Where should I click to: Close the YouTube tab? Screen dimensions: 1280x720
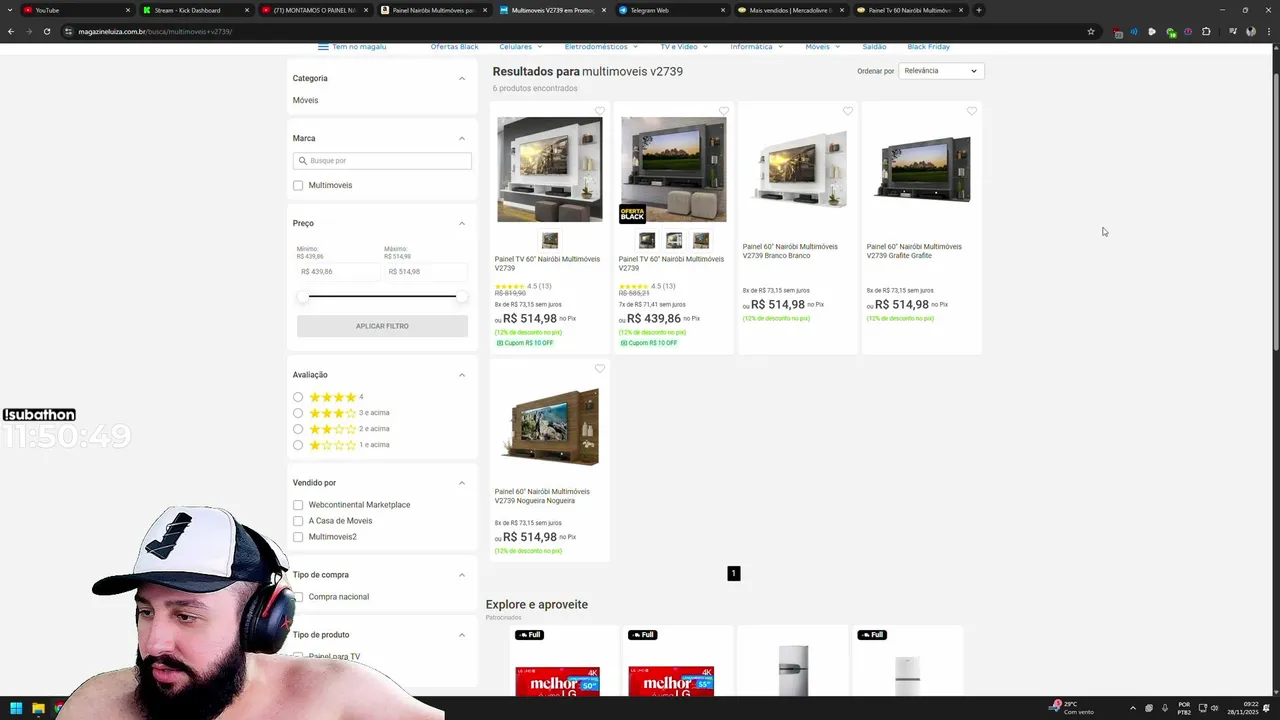[128, 10]
